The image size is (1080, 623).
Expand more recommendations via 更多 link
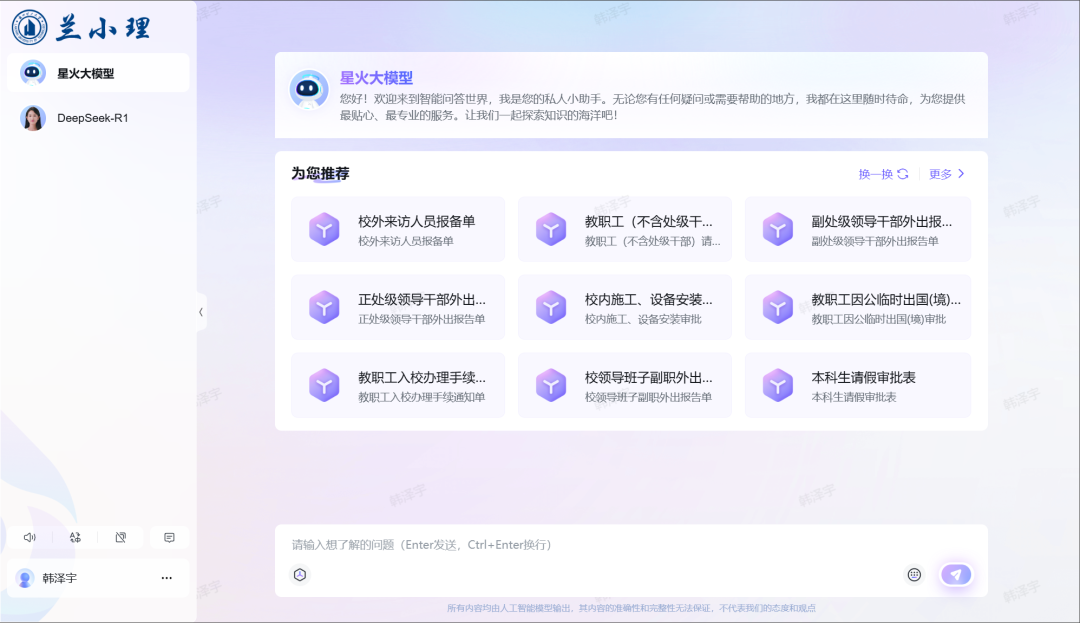(944, 173)
